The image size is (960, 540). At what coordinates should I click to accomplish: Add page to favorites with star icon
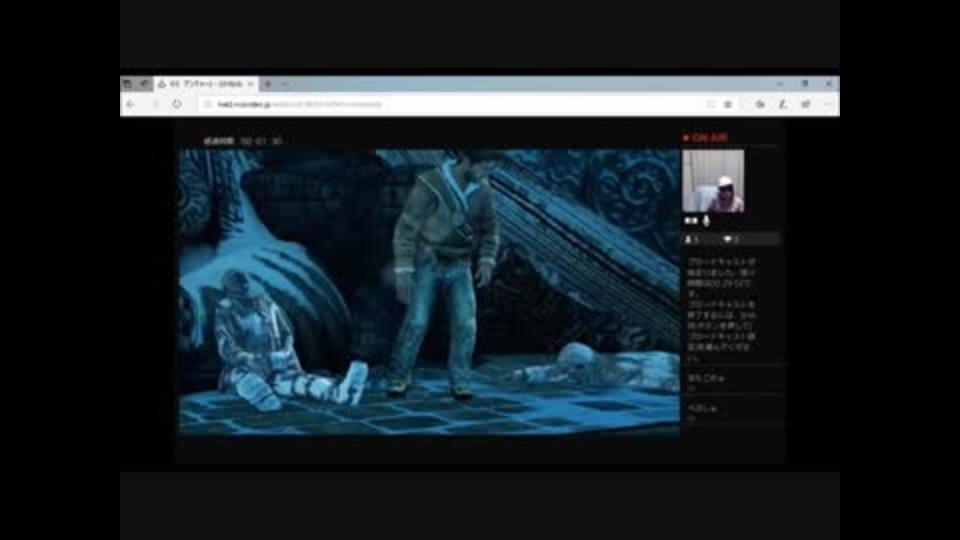pyautogui.click(x=728, y=105)
